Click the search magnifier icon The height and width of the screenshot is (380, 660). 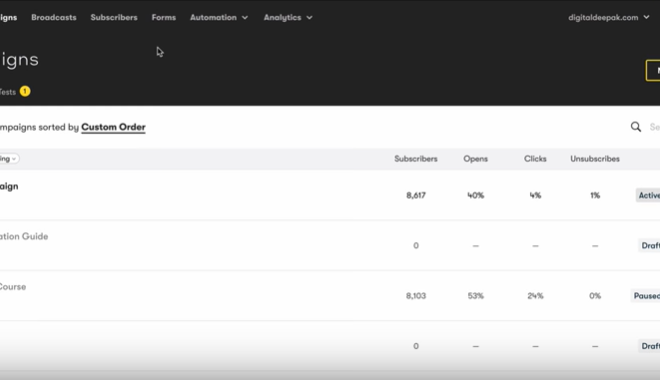tap(636, 127)
